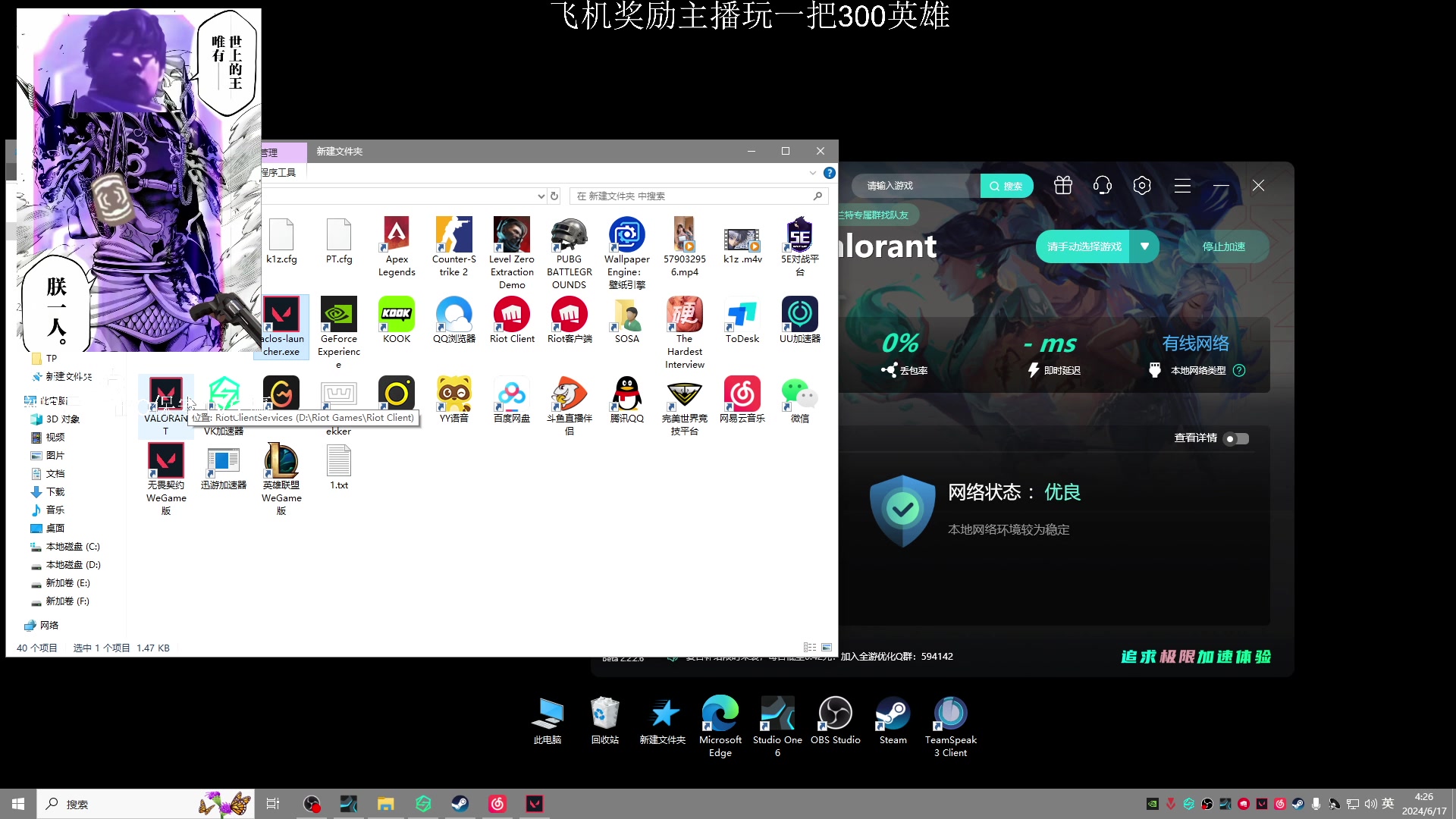Open the Steam desktop shortcut

[893, 721]
